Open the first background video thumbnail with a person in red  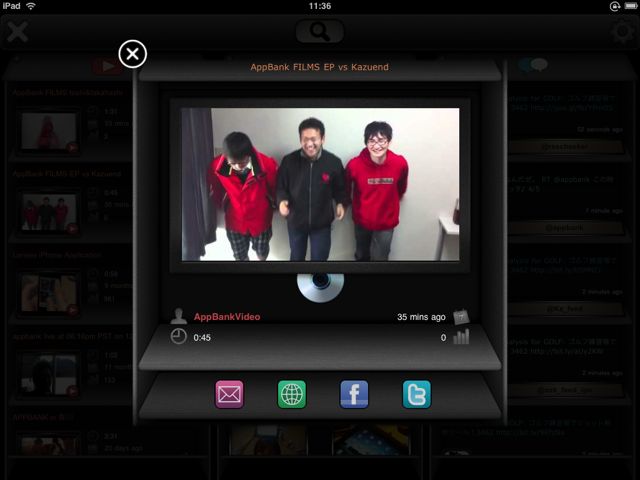(49, 131)
